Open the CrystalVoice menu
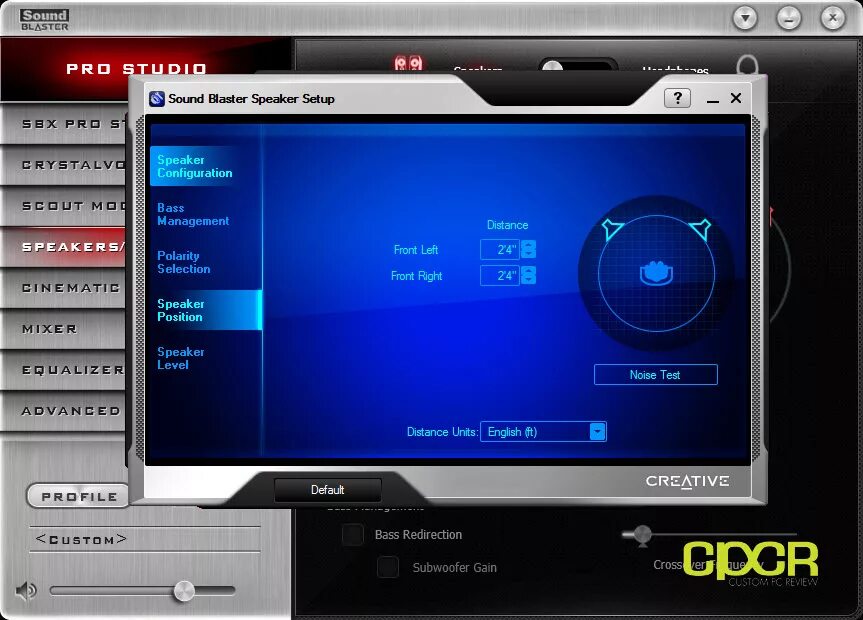The width and height of the screenshot is (863, 620). point(65,165)
